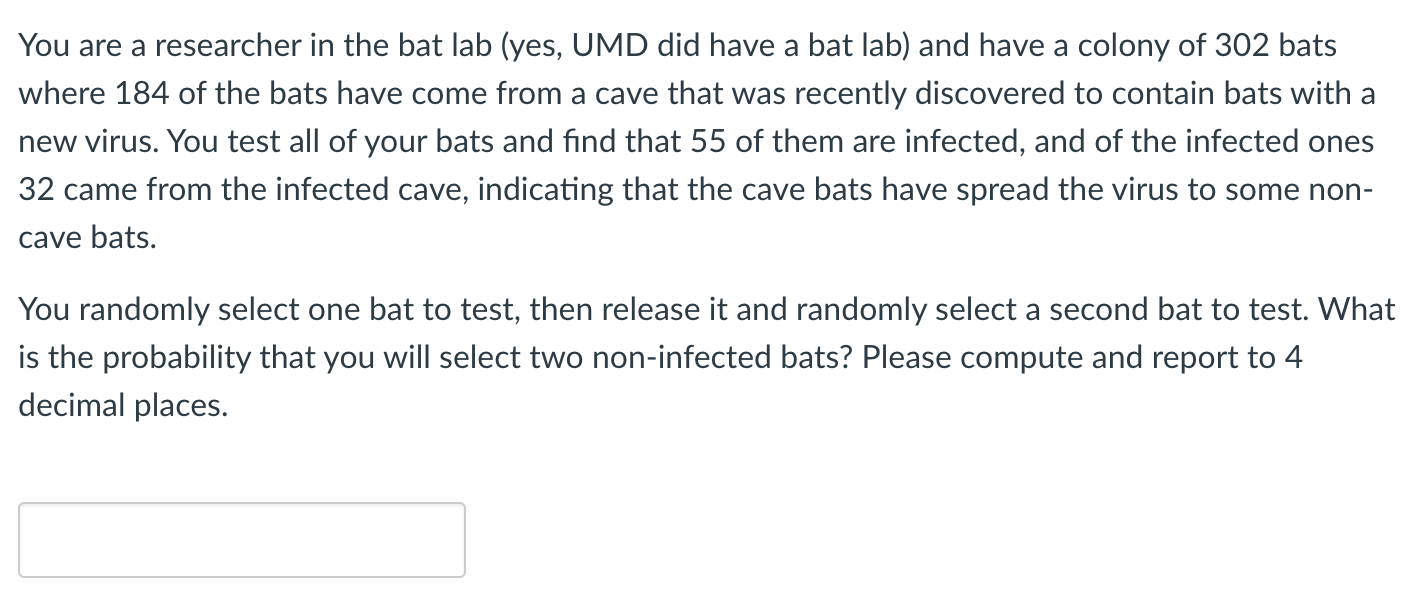Image resolution: width=1414 pixels, height=606 pixels.
Task: Click inside the response text box
Action: click(x=240, y=540)
